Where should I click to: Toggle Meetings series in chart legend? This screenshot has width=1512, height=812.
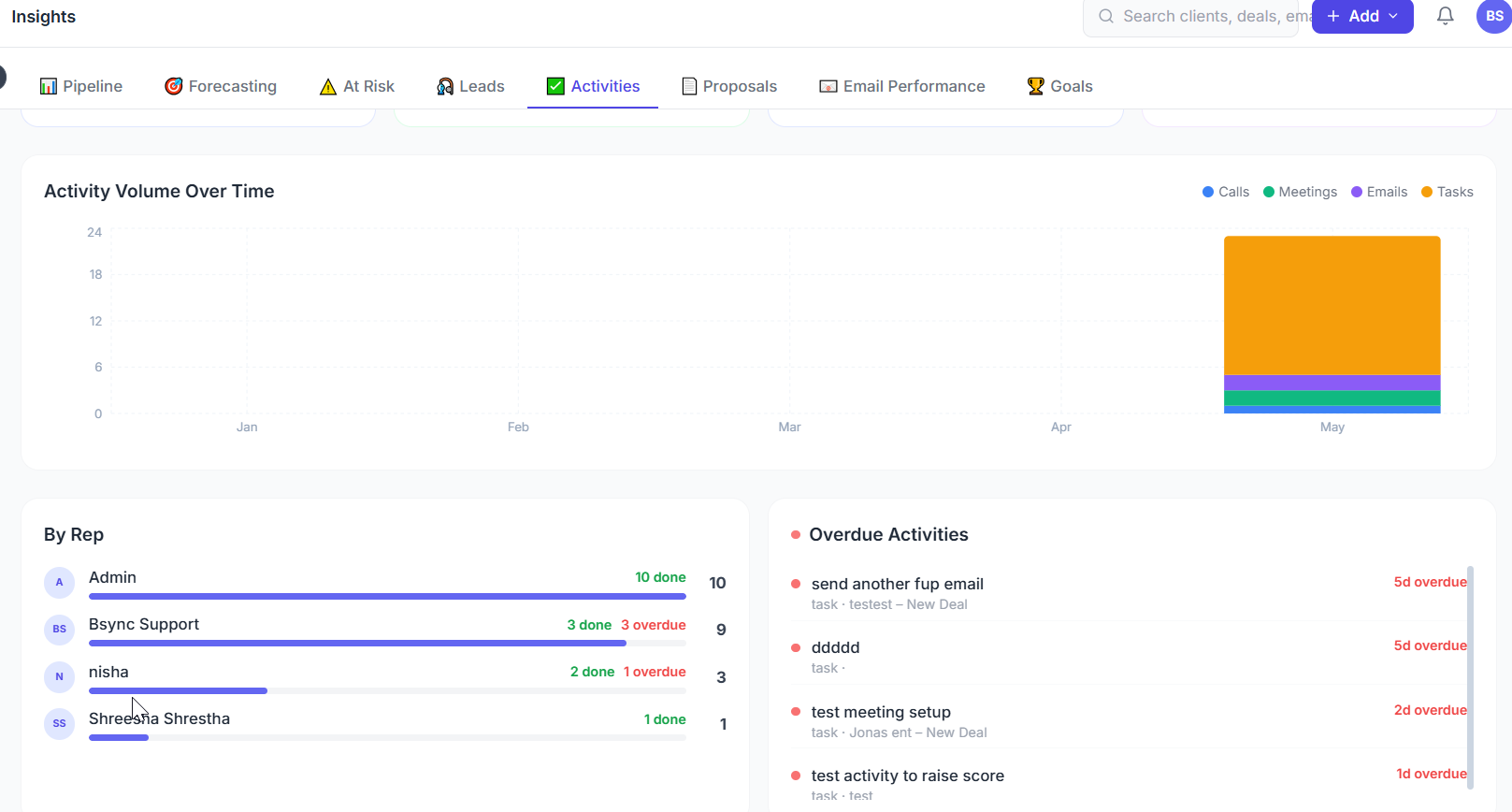(1300, 192)
